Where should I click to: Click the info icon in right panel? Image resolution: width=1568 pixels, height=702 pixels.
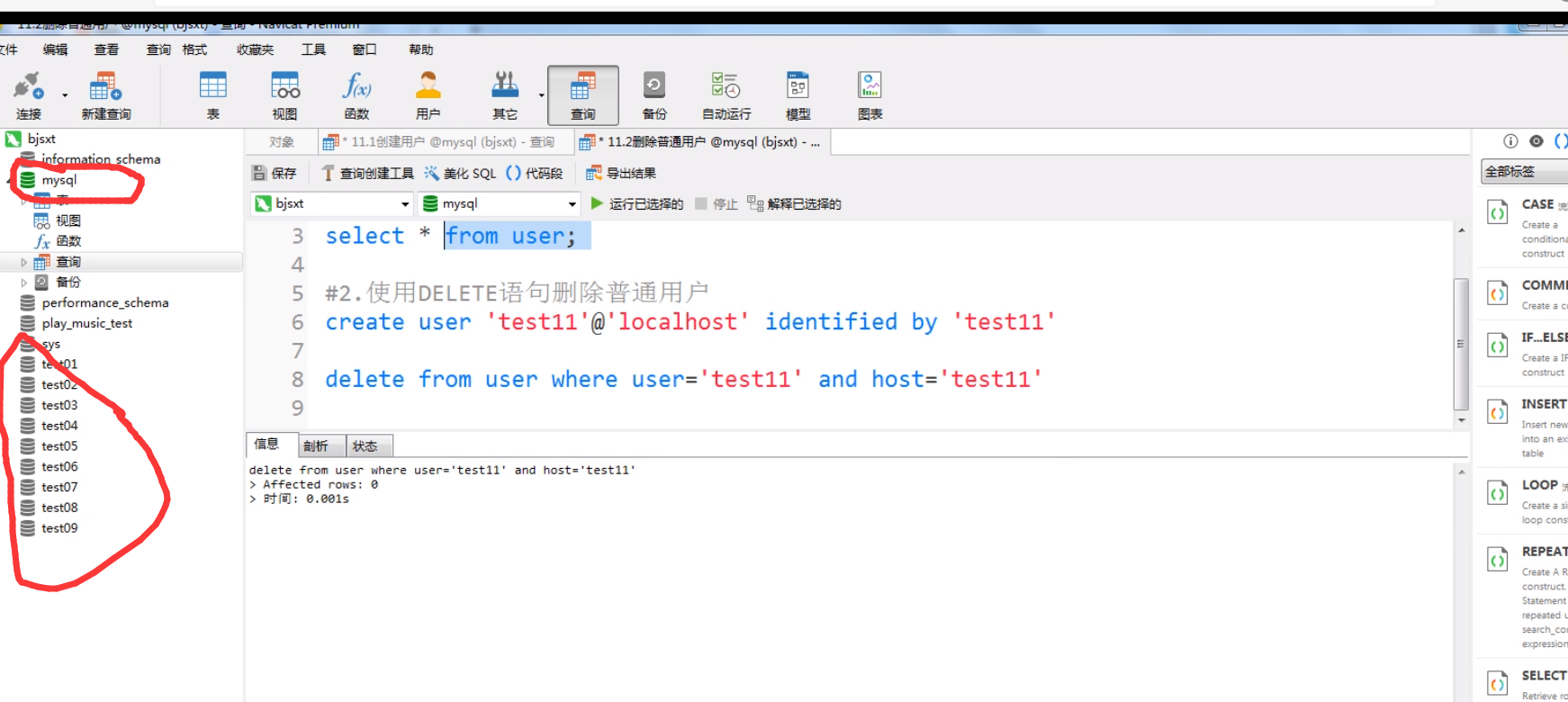[x=1510, y=141]
